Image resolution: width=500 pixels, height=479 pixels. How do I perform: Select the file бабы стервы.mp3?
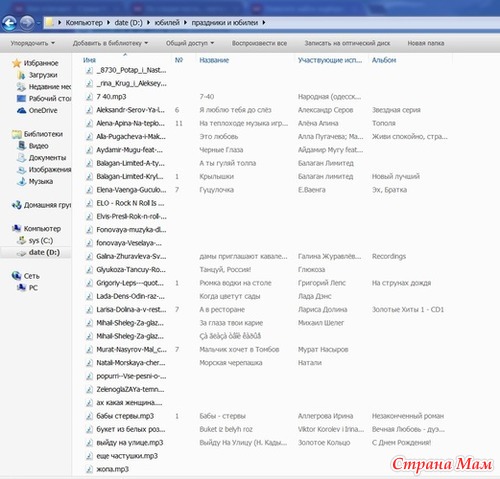pos(125,416)
